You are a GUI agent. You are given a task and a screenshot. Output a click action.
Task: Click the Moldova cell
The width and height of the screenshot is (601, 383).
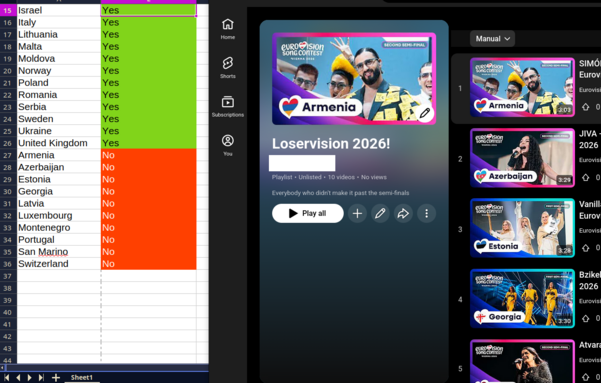point(59,59)
